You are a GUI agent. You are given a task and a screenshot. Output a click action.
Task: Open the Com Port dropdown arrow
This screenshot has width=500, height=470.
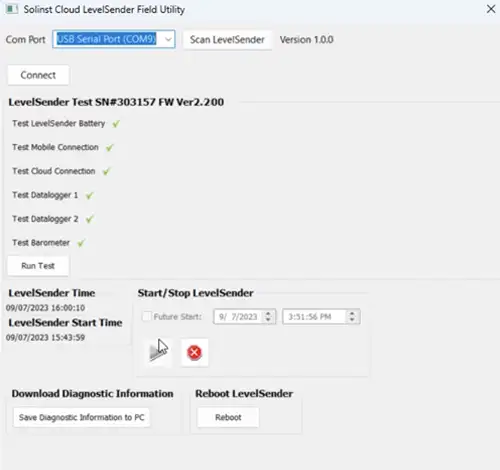[168, 39]
